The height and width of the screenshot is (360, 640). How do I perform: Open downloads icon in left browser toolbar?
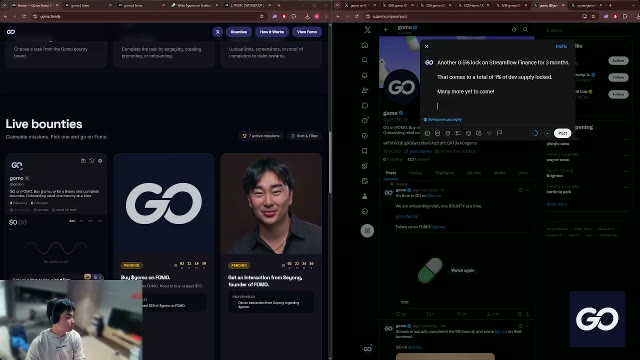(x=307, y=16)
